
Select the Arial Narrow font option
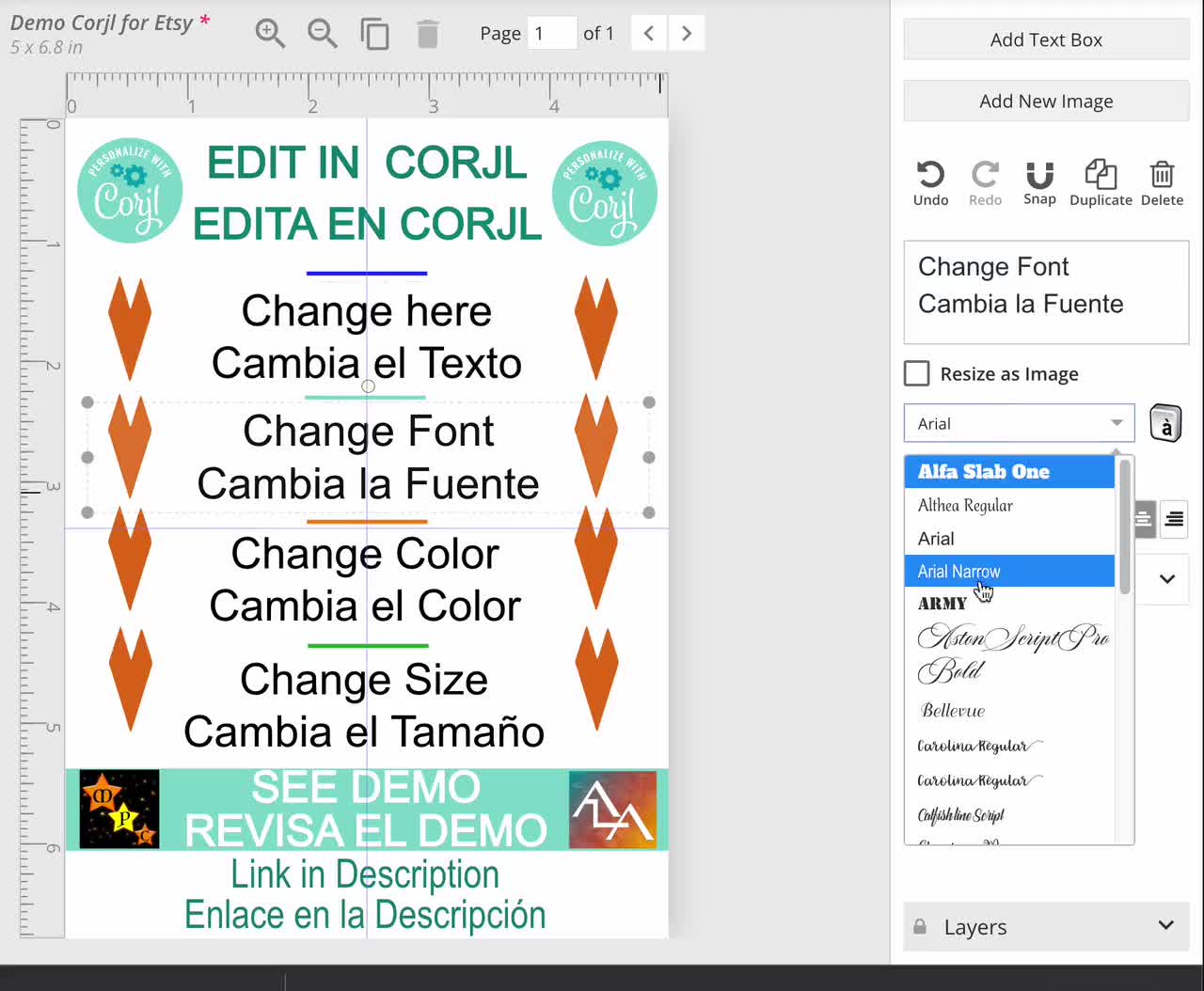[x=1009, y=571]
